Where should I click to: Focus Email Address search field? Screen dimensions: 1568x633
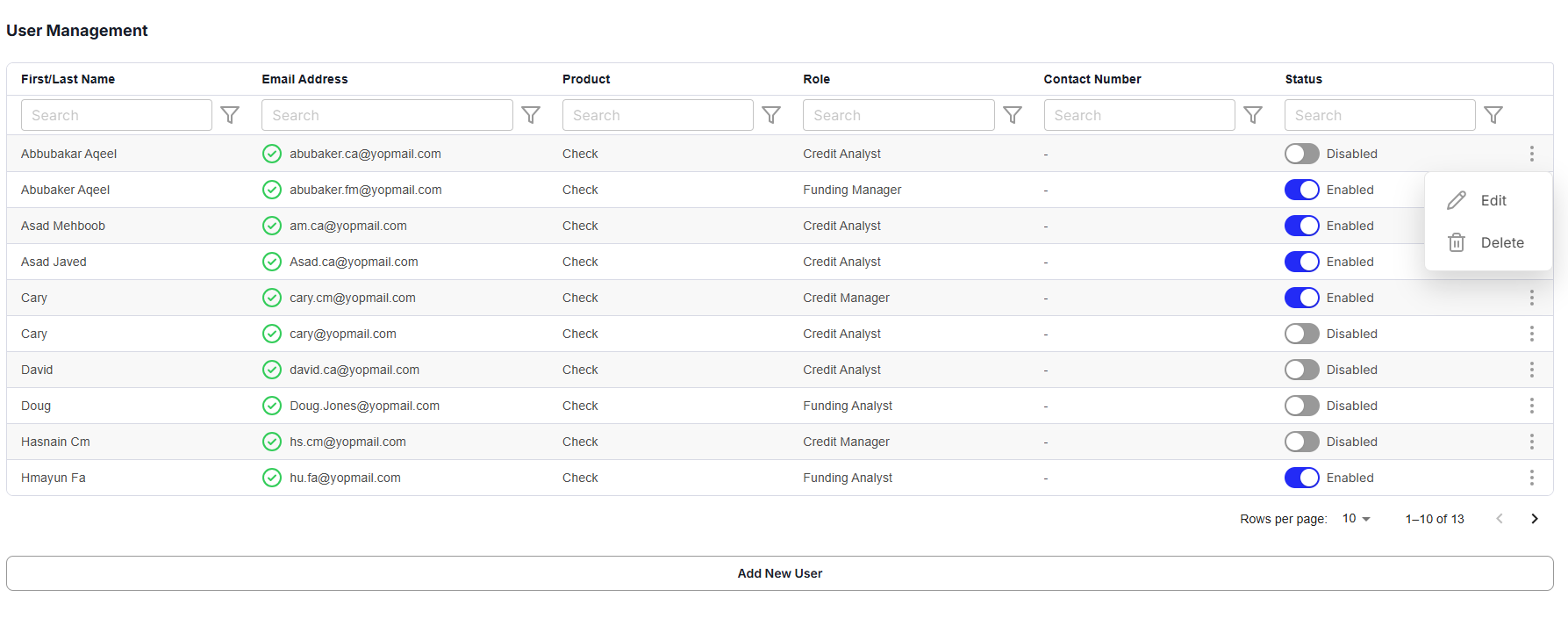387,115
